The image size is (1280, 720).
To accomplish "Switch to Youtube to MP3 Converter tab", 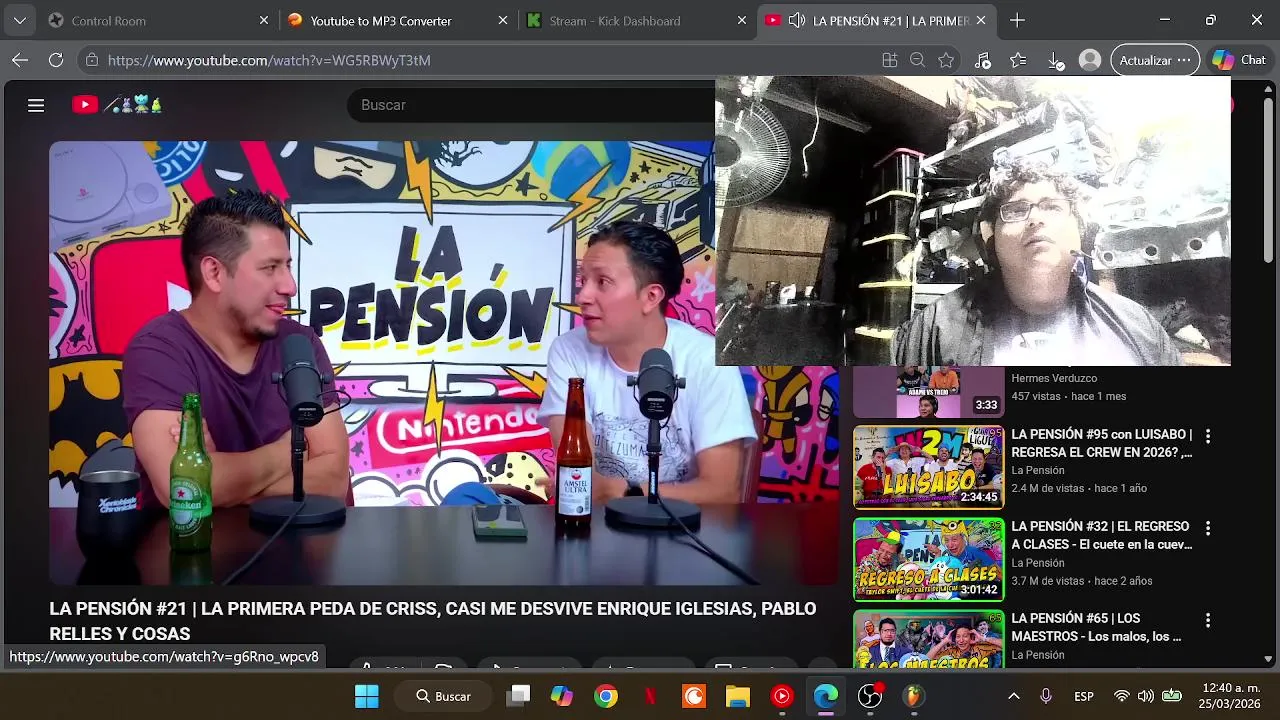I will (396, 20).
